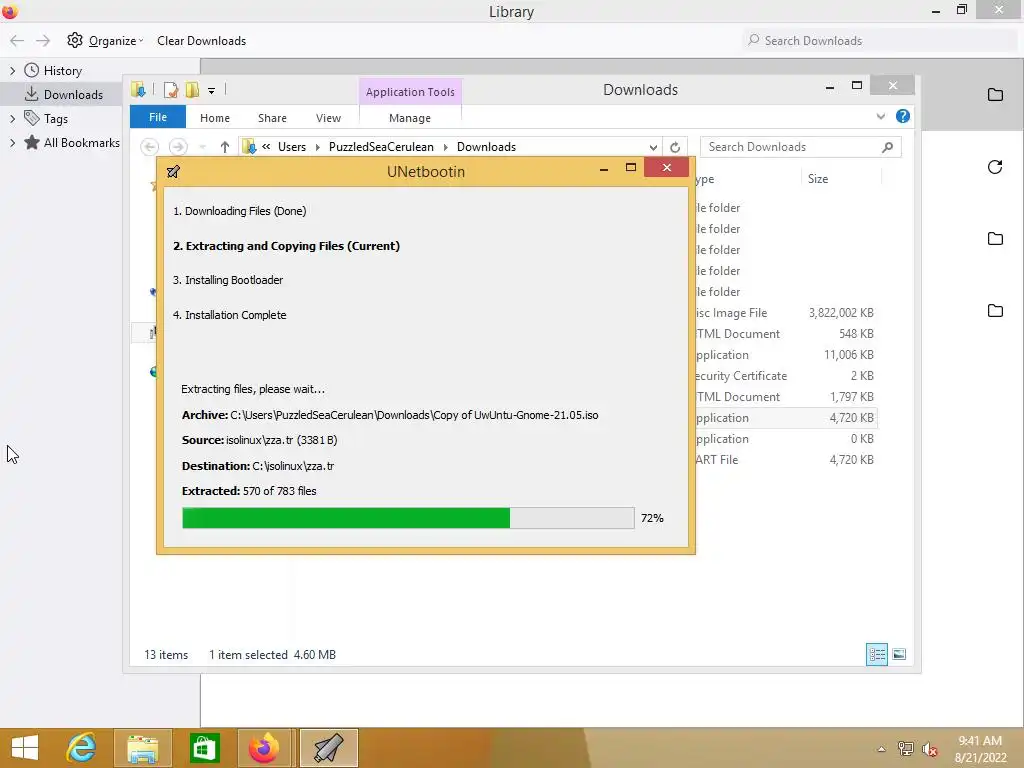This screenshot has width=1024, height=768.
Task: Select the Application row 11,006 KB
Action: click(786, 355)
